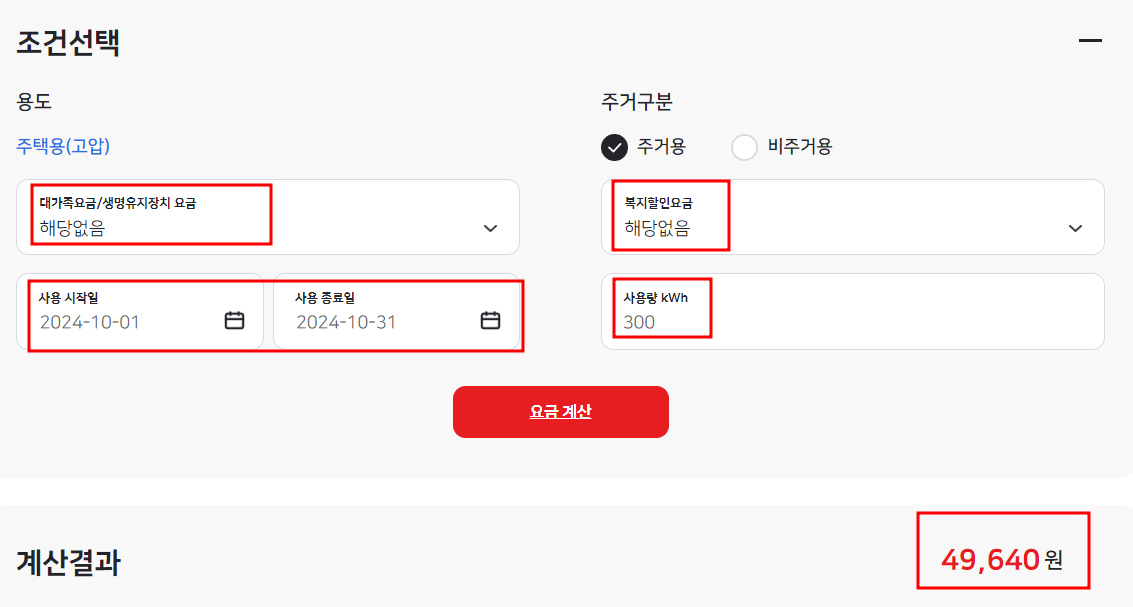1133x607 pixels.
Task: Expand the 복지할인요금 dropdown chevron
Action: pyautogui.click(x=1076, y=228)
